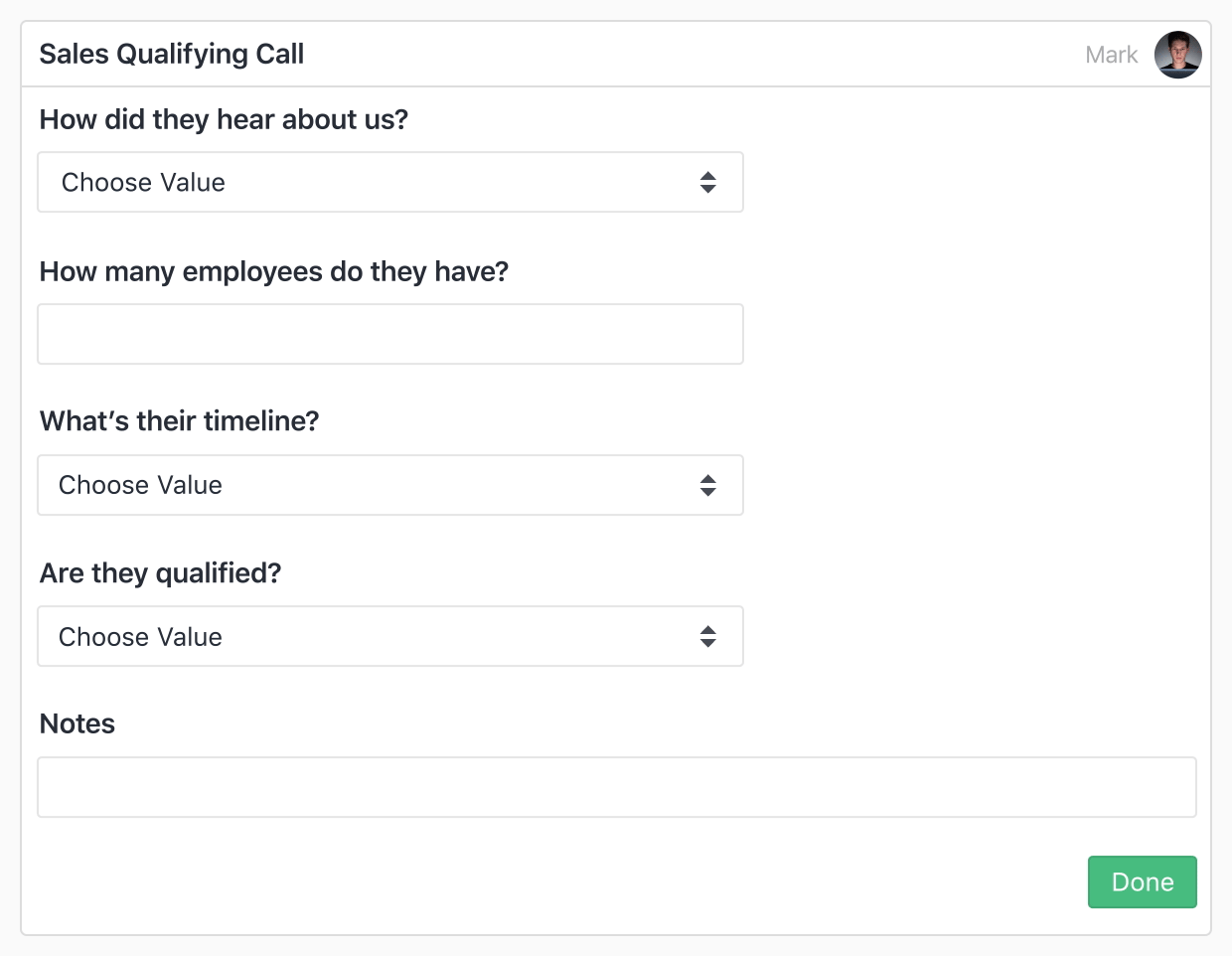Click the up/down arrows on the qualified selector
This screenshot has width=1232, height=956.
pyautogui.click(x=708, y=636)
